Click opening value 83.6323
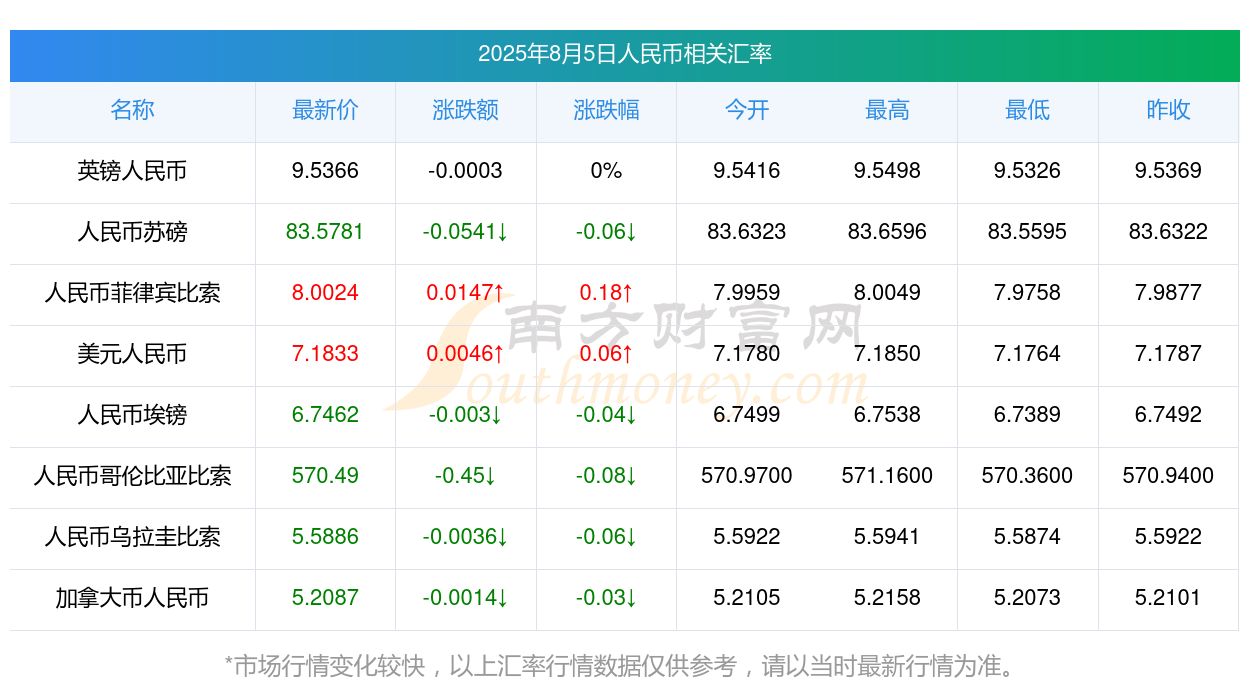The height and width of the screenshot is (698, 1250). pyautogui.click(x=747, y=232)
